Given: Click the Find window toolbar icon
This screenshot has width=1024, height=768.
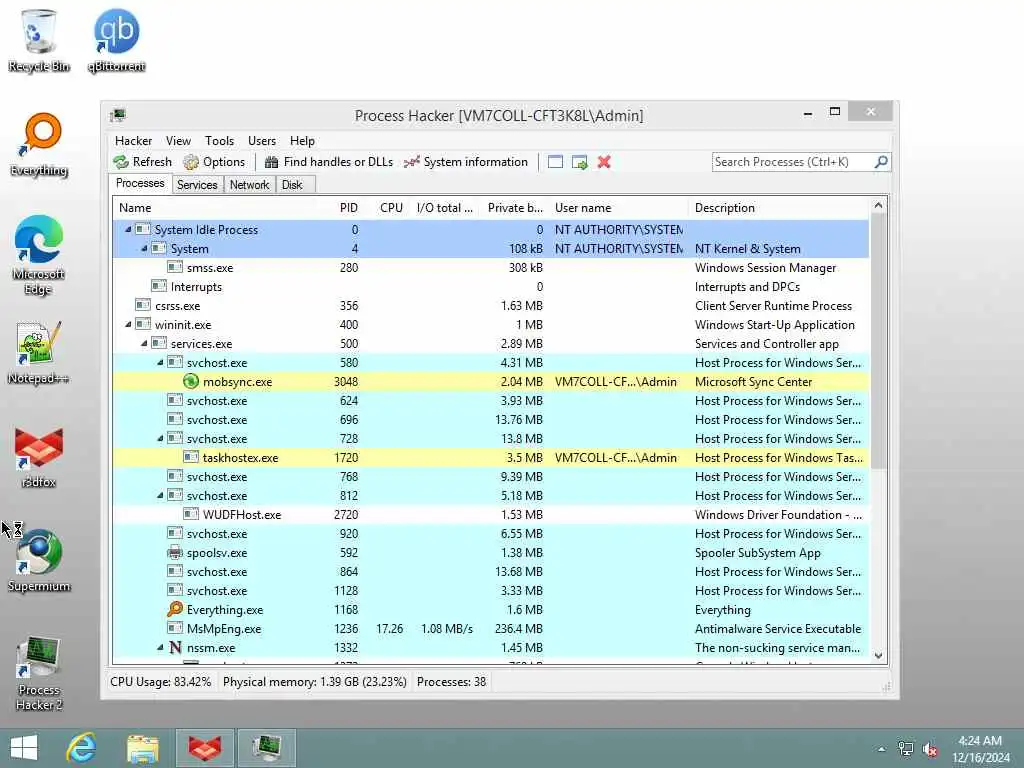Looking at the screenshot, I should click(555, 162).
